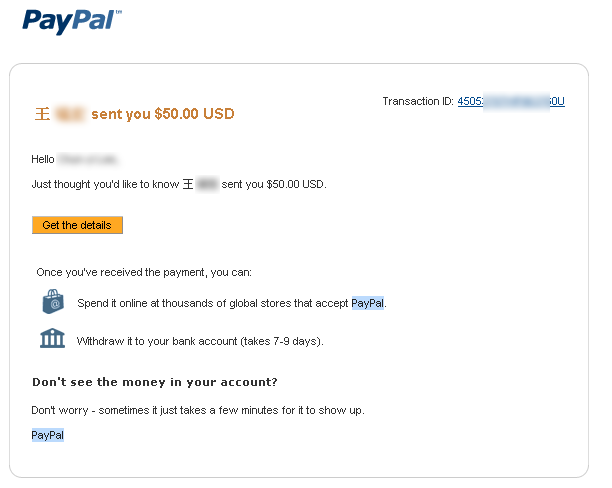Image resolution: width=612 pixels, height=488 pixels.
Task: Click the shopping bag icon
Action: pos(52,301)
